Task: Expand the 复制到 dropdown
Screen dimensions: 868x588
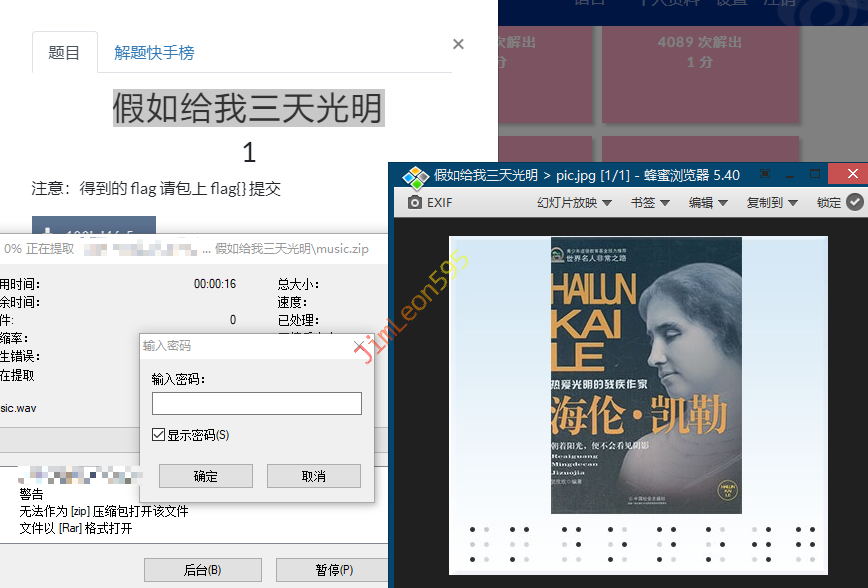Action: tap(771, 202)
